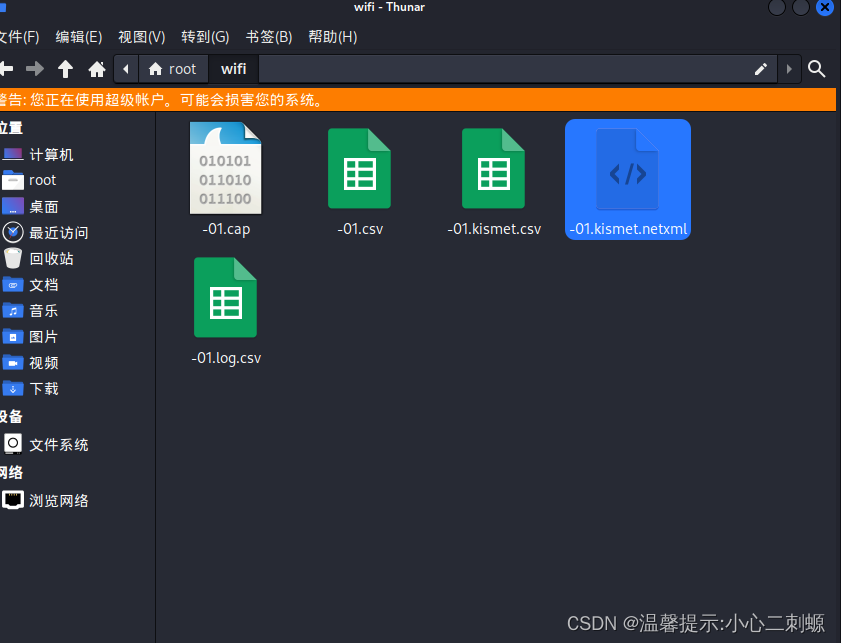Click the root breadcrumb button
Image resolution: width=841 pixels, height=643 pixels.
click(173, 68)
